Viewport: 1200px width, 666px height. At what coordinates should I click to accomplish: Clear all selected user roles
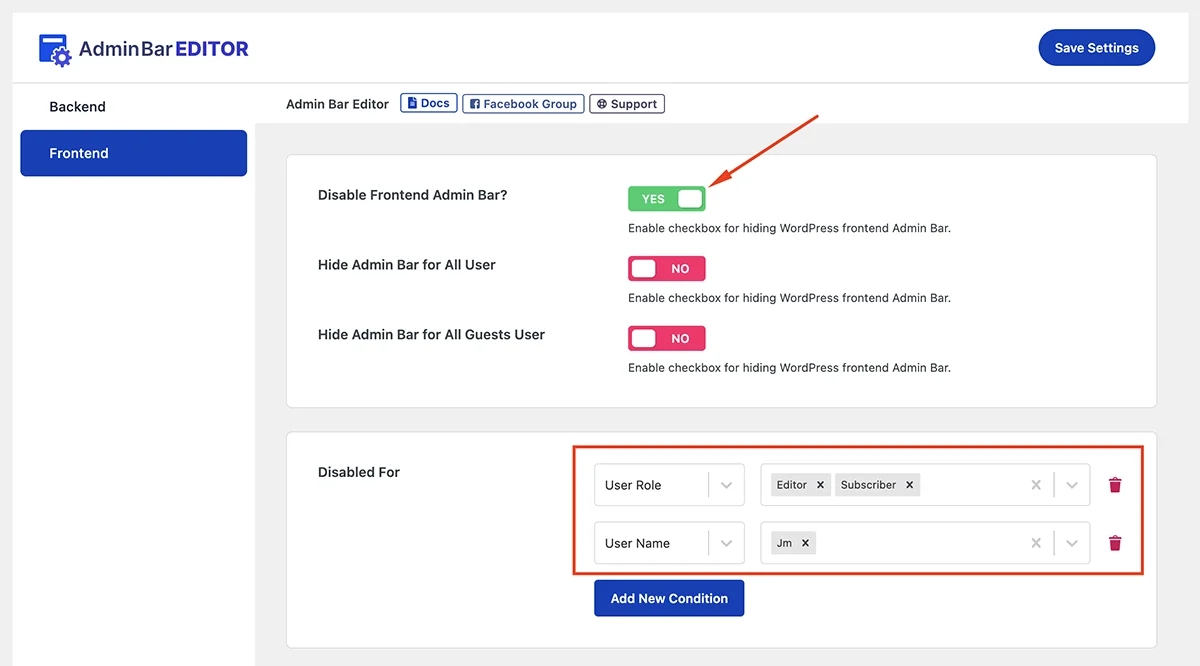[x=1036, y=484]
